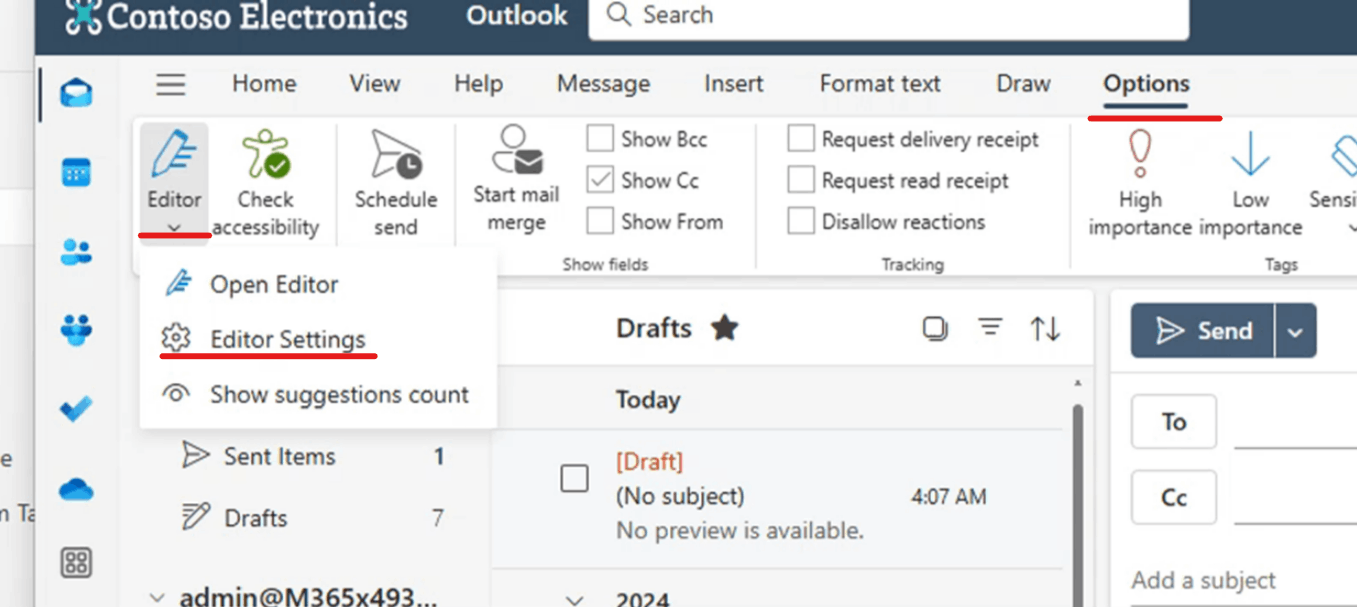Click the Check accessibility icon

pyautogui.click(x=265, y=156)
